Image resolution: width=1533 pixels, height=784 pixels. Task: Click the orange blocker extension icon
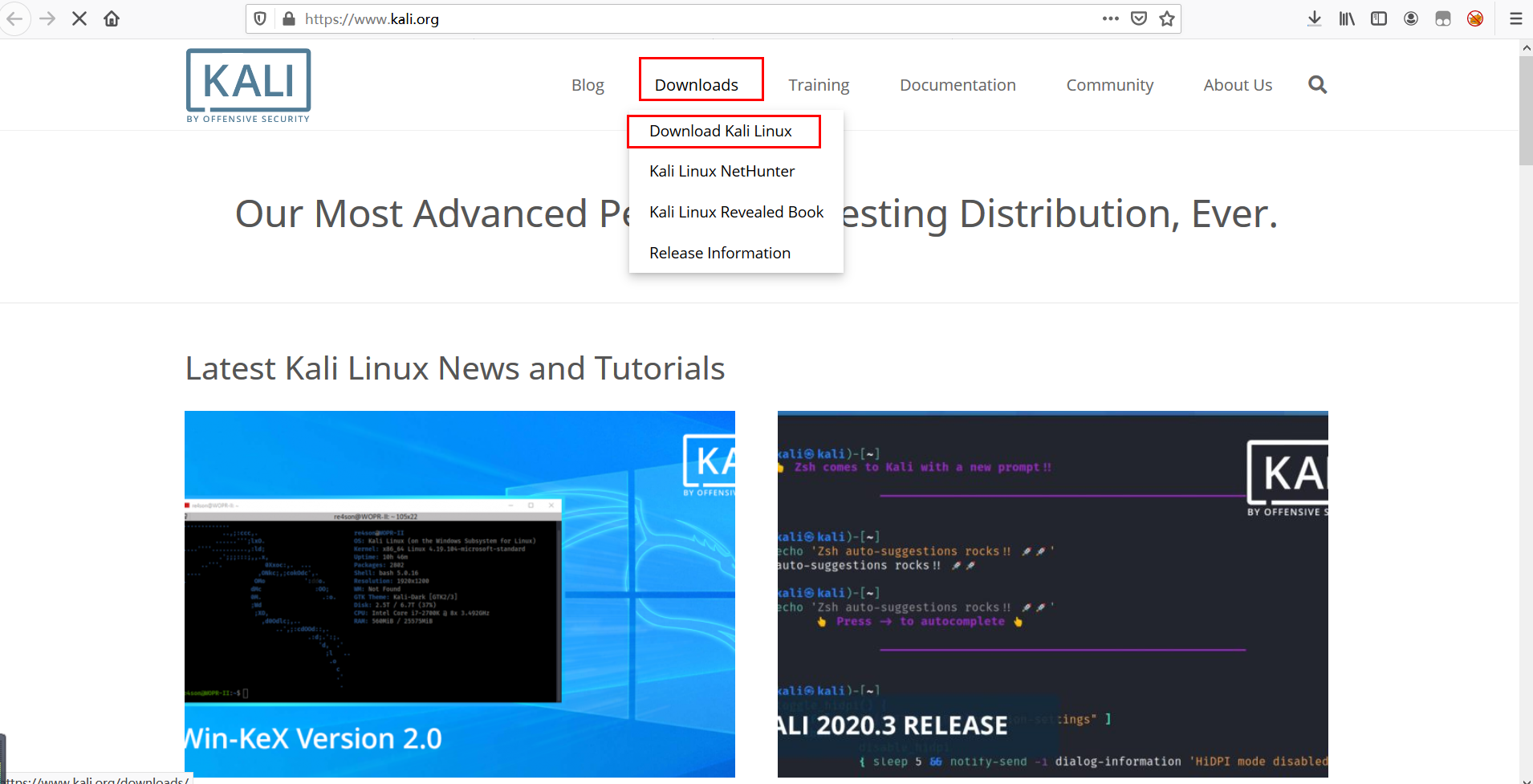click(x=1475, y=18)
